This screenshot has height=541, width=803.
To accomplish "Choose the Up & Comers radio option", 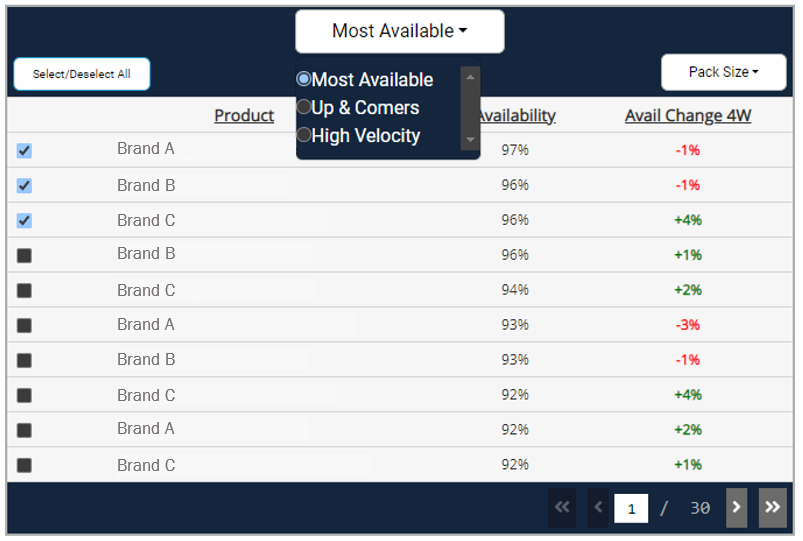I will coord(304,107).
